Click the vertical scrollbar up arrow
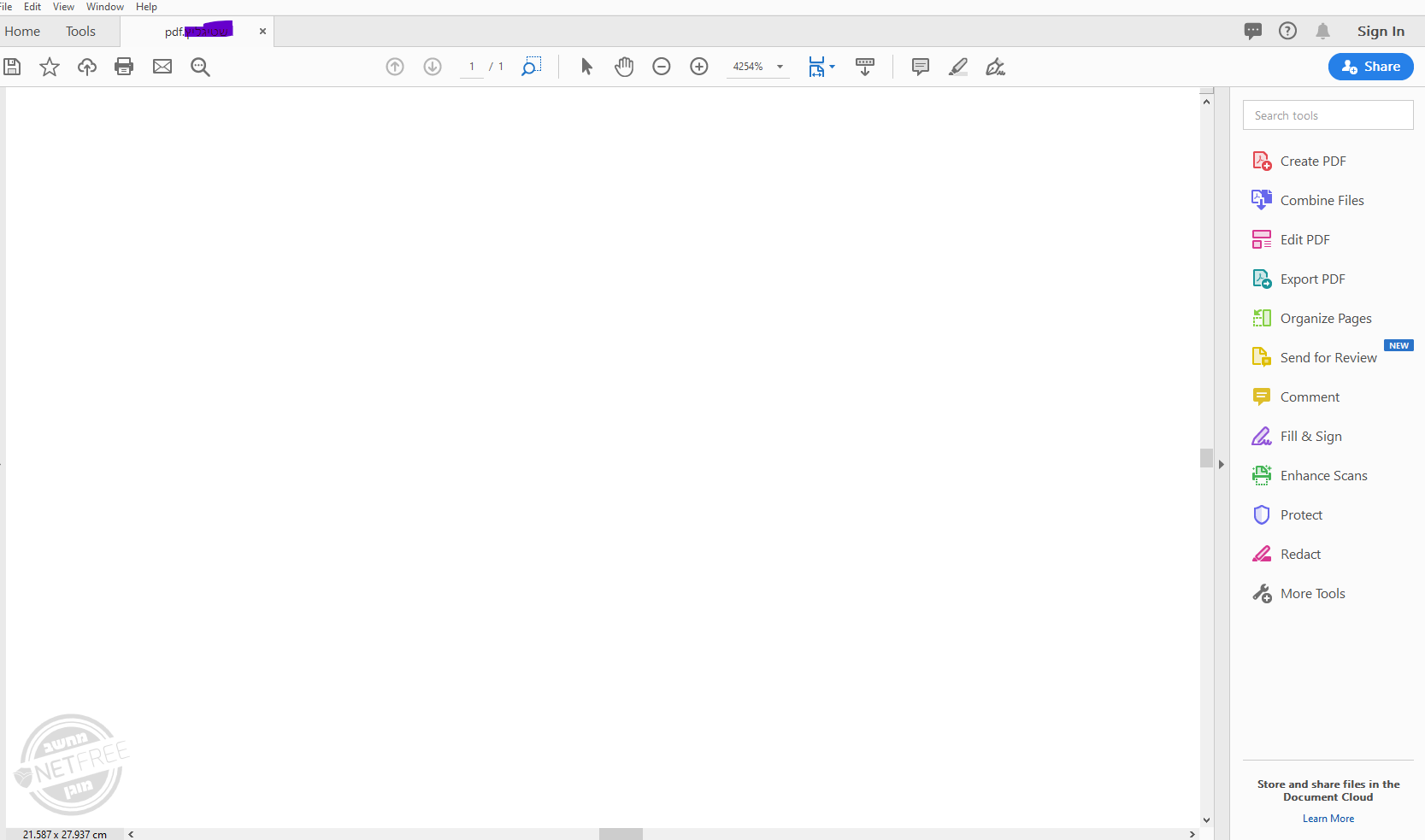 tap(1206, 102)
